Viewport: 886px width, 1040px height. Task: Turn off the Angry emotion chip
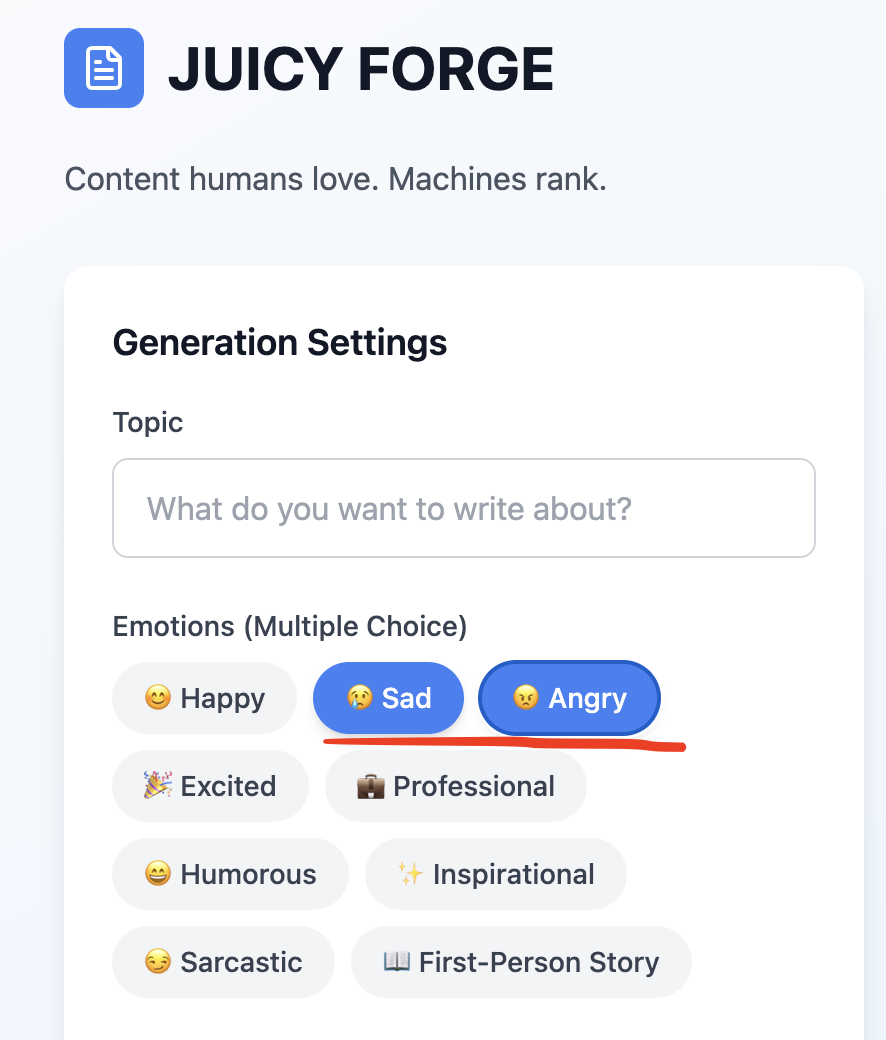569,698
